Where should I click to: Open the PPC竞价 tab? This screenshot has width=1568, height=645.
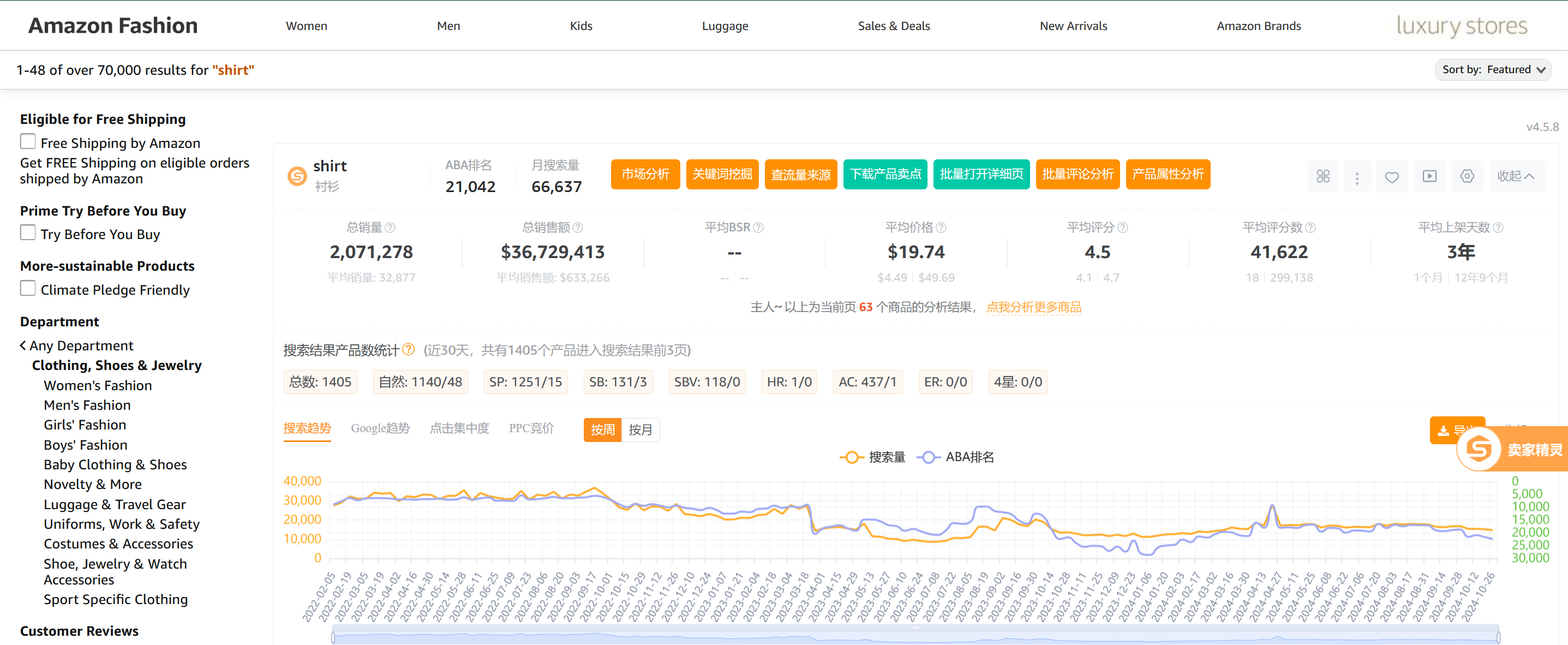click(531, 428)
